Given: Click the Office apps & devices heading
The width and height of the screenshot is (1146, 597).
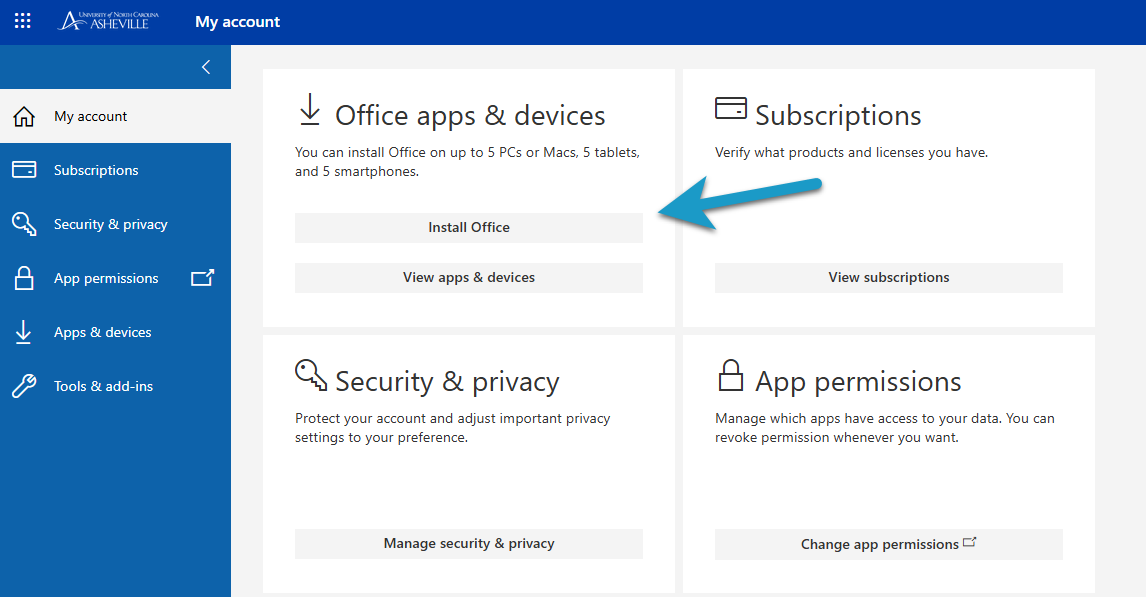Looking at the screenshot, I should [x=470, y=115].
